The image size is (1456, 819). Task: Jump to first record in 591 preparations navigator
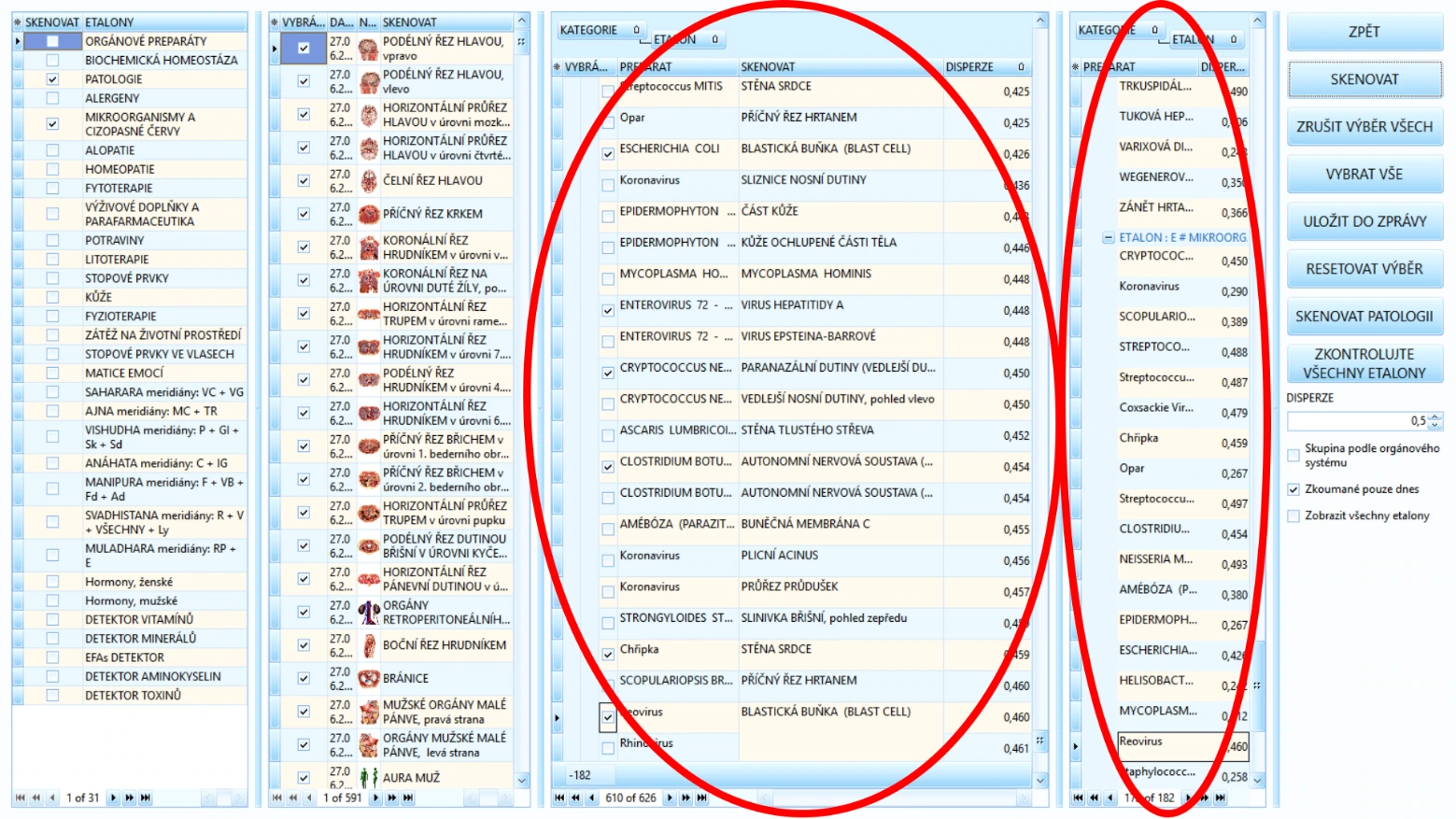[276, 798]
